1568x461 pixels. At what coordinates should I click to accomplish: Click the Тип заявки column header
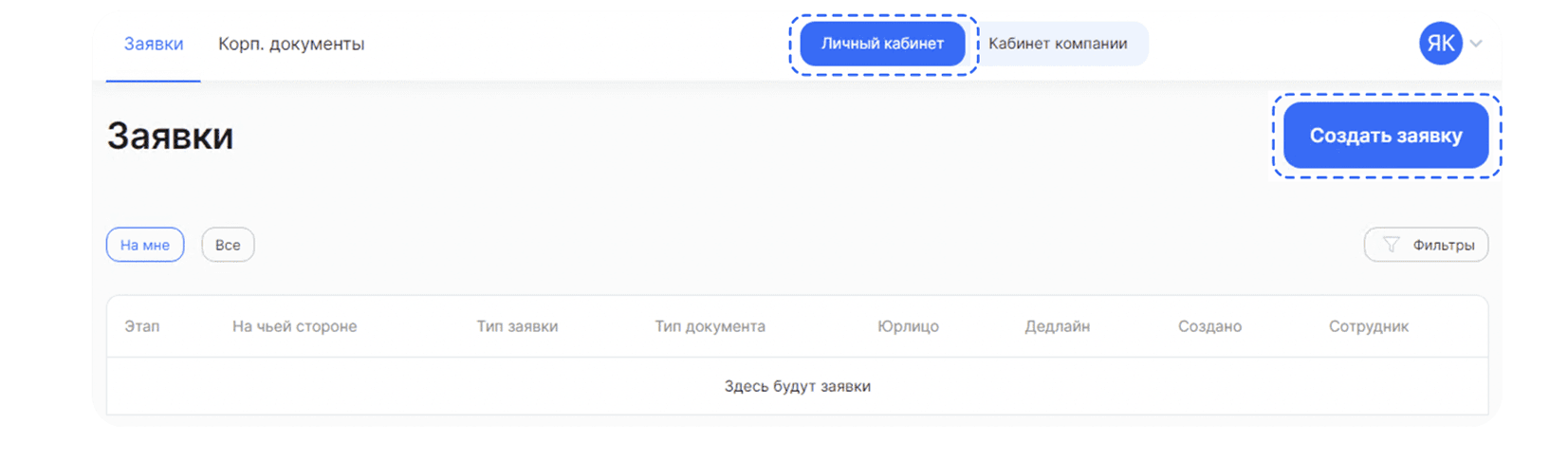coord(517,326)
